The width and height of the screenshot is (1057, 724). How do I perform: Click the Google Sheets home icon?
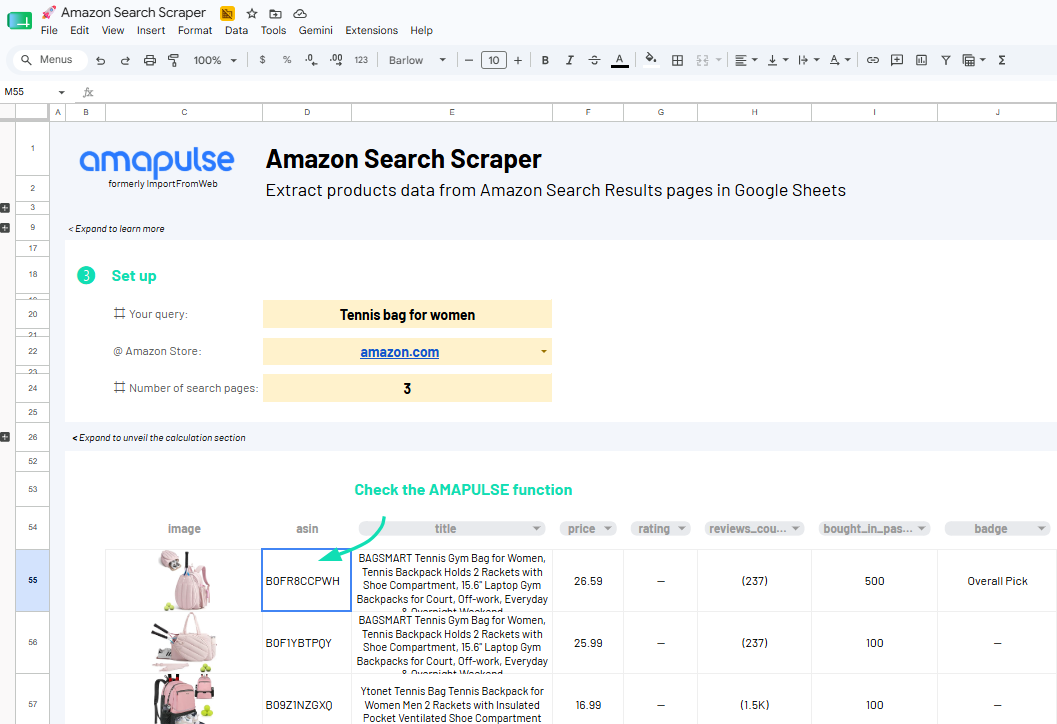click(x=20, y=21)
